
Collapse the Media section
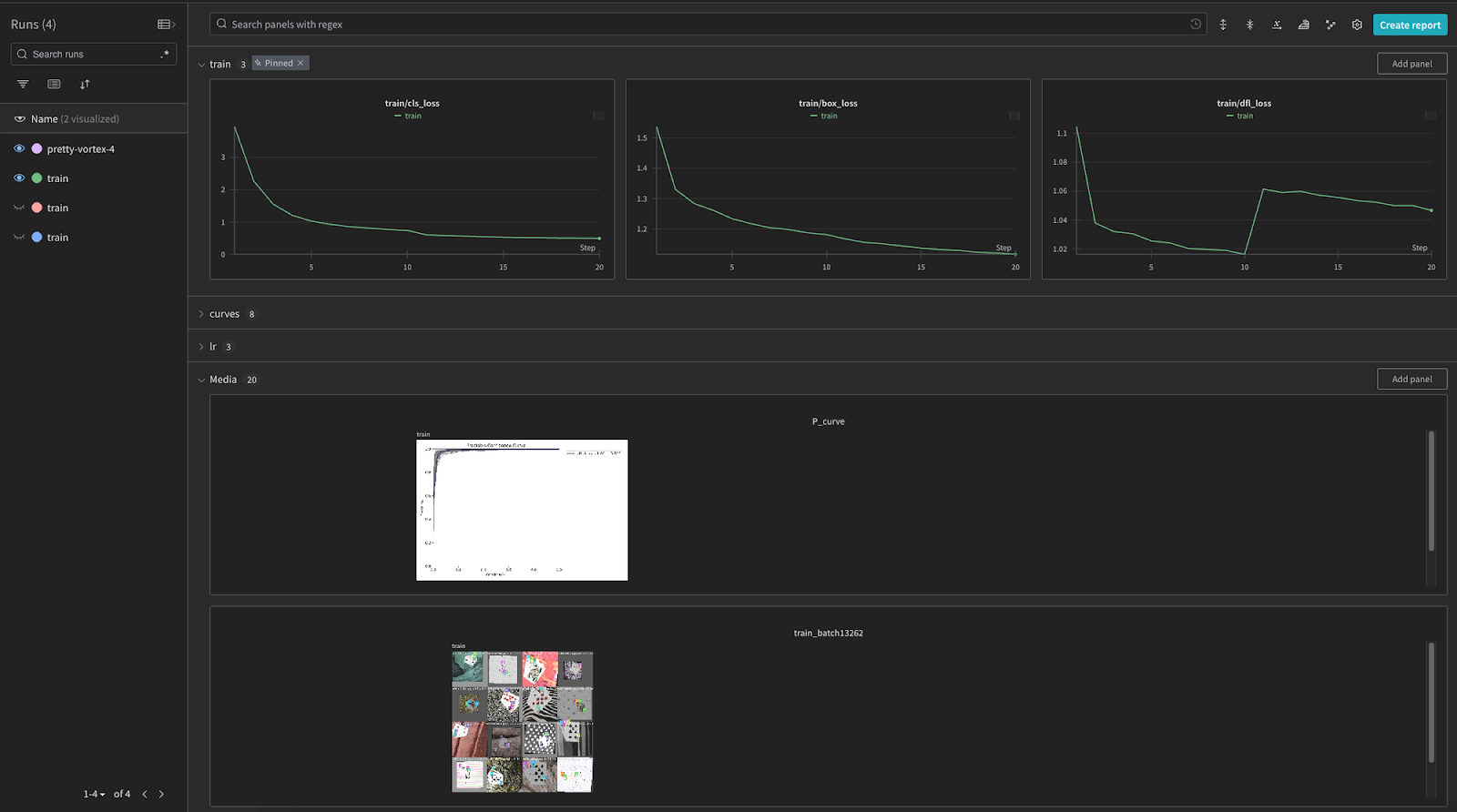(x=201, y=381)
